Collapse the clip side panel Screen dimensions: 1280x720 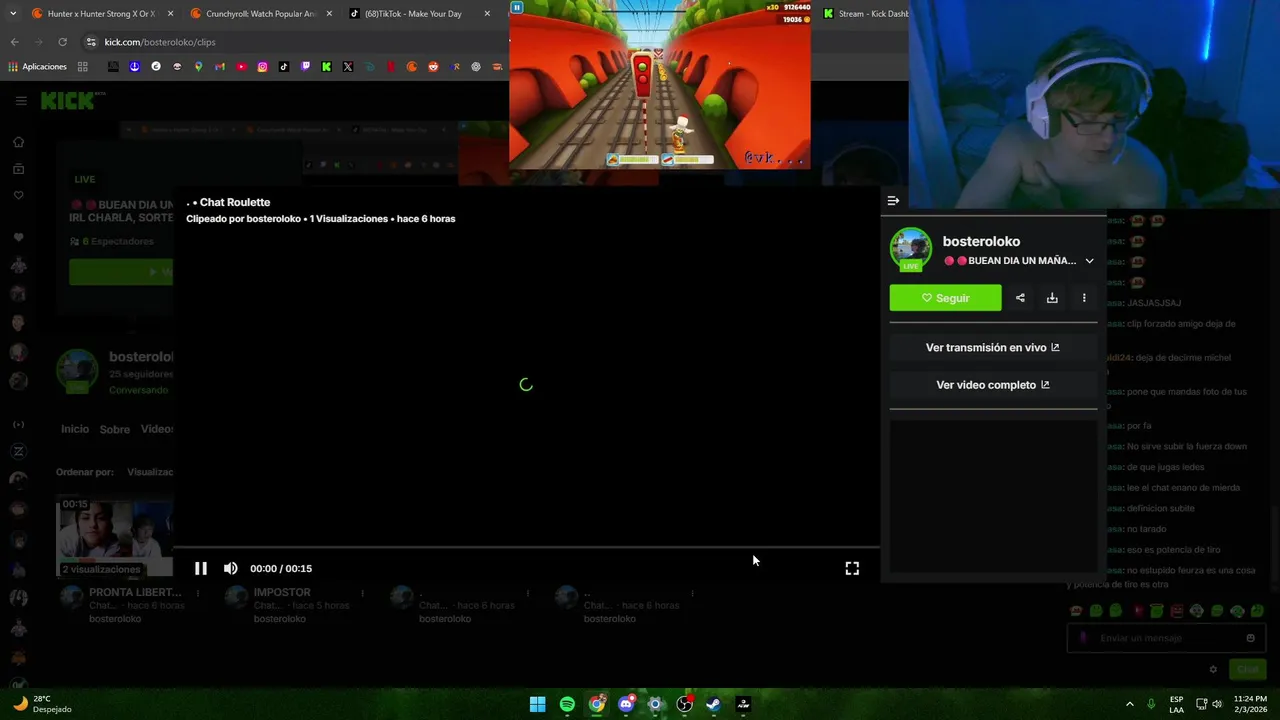click(x=893, y=201)
